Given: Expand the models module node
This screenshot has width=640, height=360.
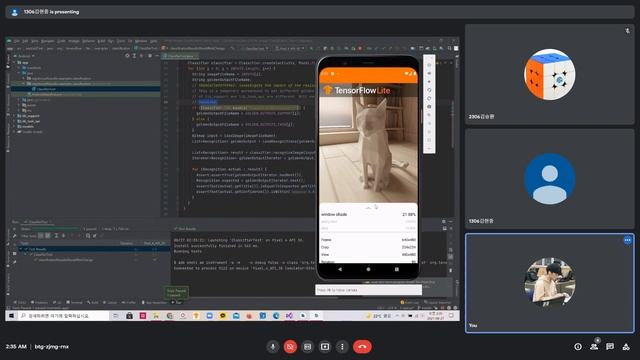Looking at the screenshot, I should click(x=15, y=127).
